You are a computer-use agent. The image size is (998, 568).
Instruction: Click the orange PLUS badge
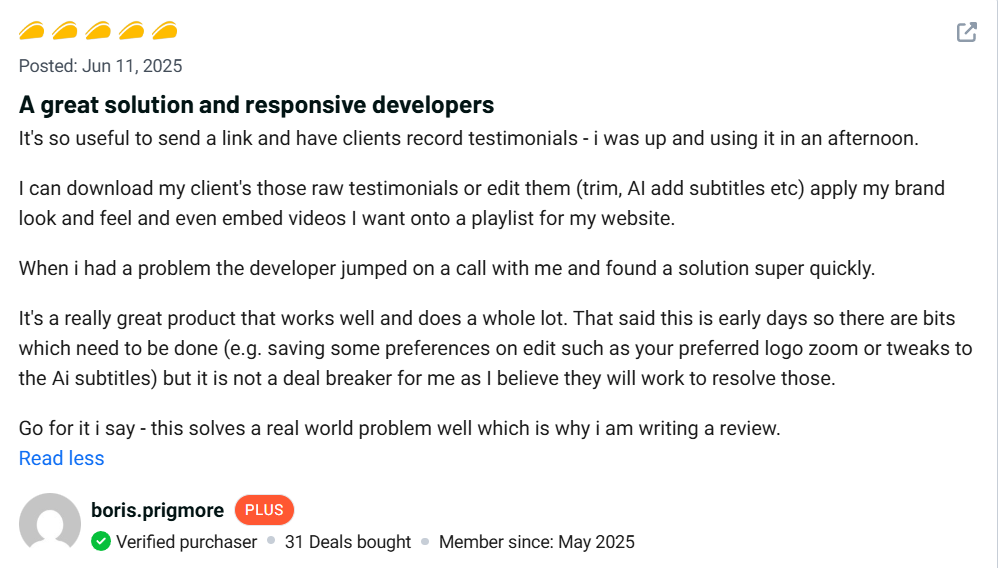tap(264, 510)
